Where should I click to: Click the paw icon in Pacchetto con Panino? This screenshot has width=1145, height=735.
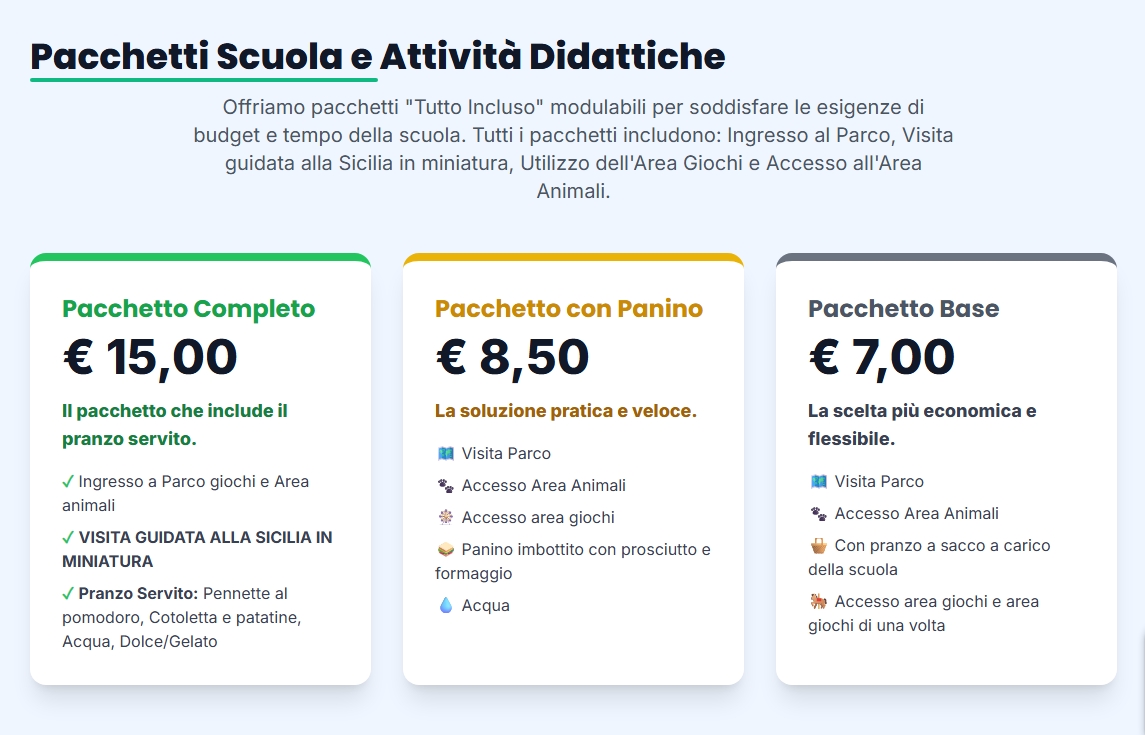pyautogui.click(x=446, y=486)
